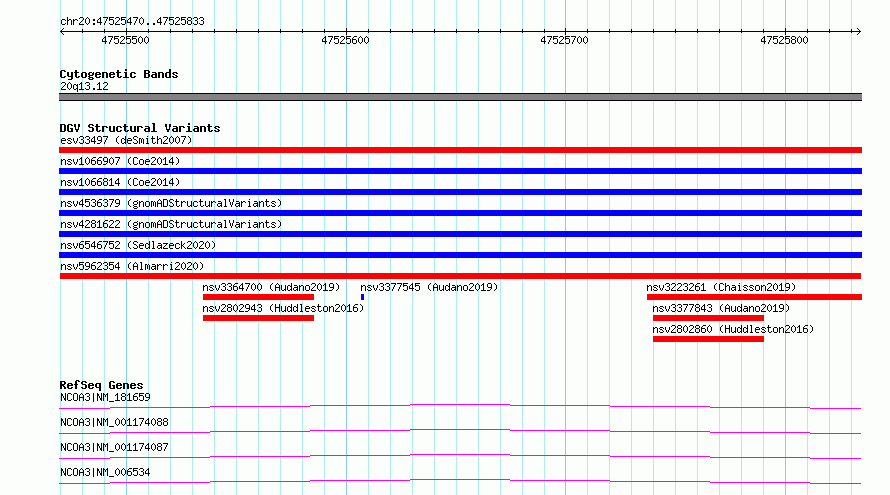Image resolution: width=890 pixels, height=495 pixels.
Task: Open variant nsv3377843 (Audano2019) label
Action: click(x=721, y=308)
